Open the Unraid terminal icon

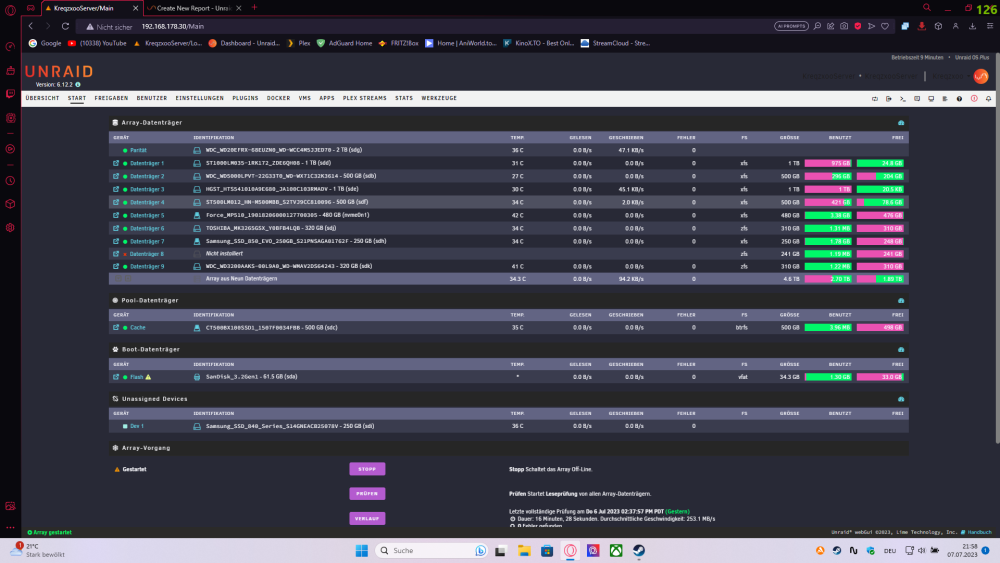902,99
